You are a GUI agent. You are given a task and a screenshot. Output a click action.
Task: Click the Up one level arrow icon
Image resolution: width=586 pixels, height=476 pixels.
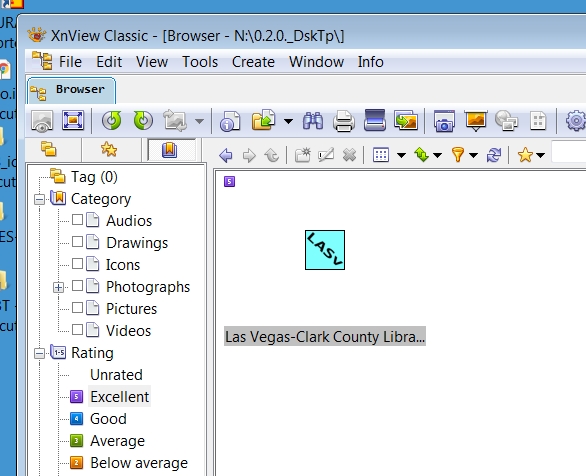tap(272, 155)
